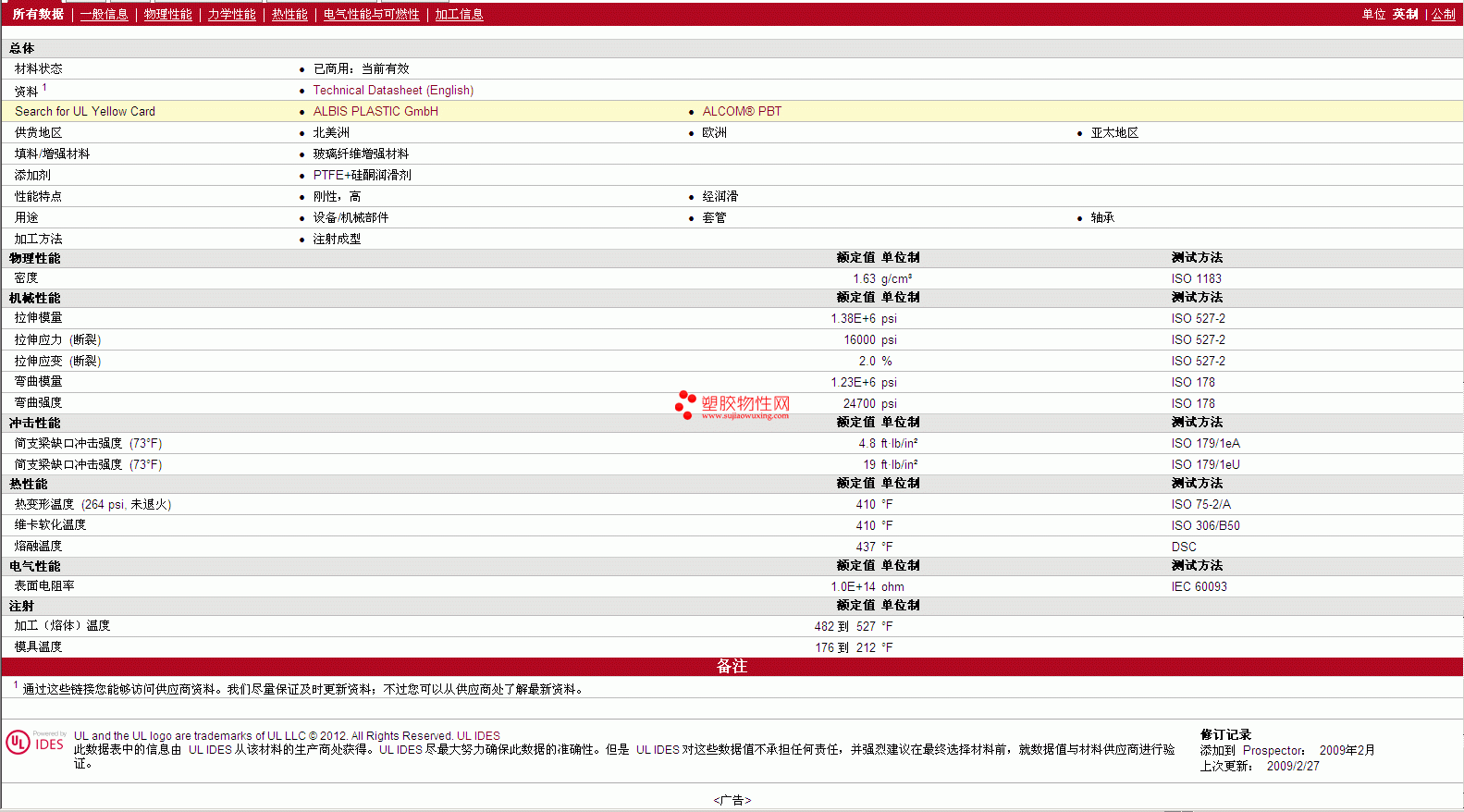
Task: Click the 弯曲模量 row label
Action: click(x=38, y=382)
